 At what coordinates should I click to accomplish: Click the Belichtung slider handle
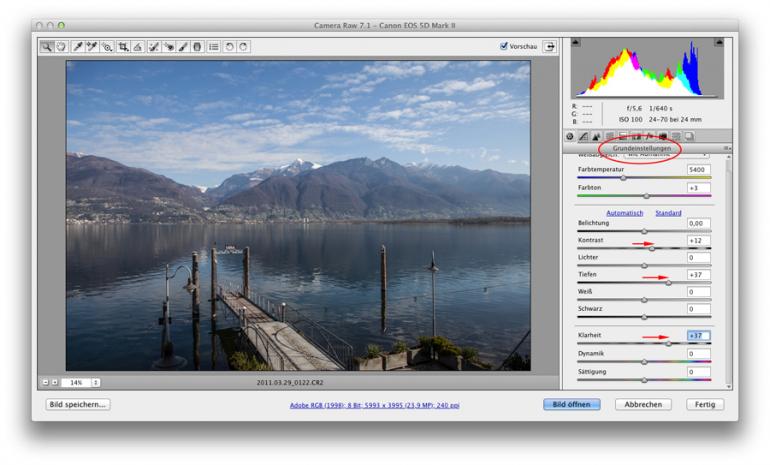coord(644,231)
